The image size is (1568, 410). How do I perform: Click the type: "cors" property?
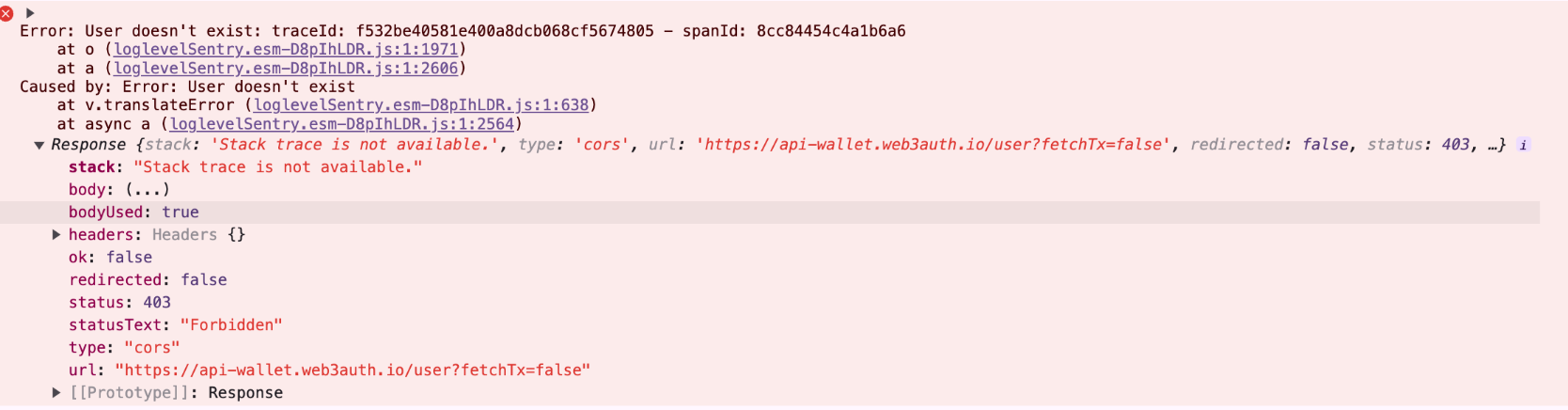[x=124, y=348]
